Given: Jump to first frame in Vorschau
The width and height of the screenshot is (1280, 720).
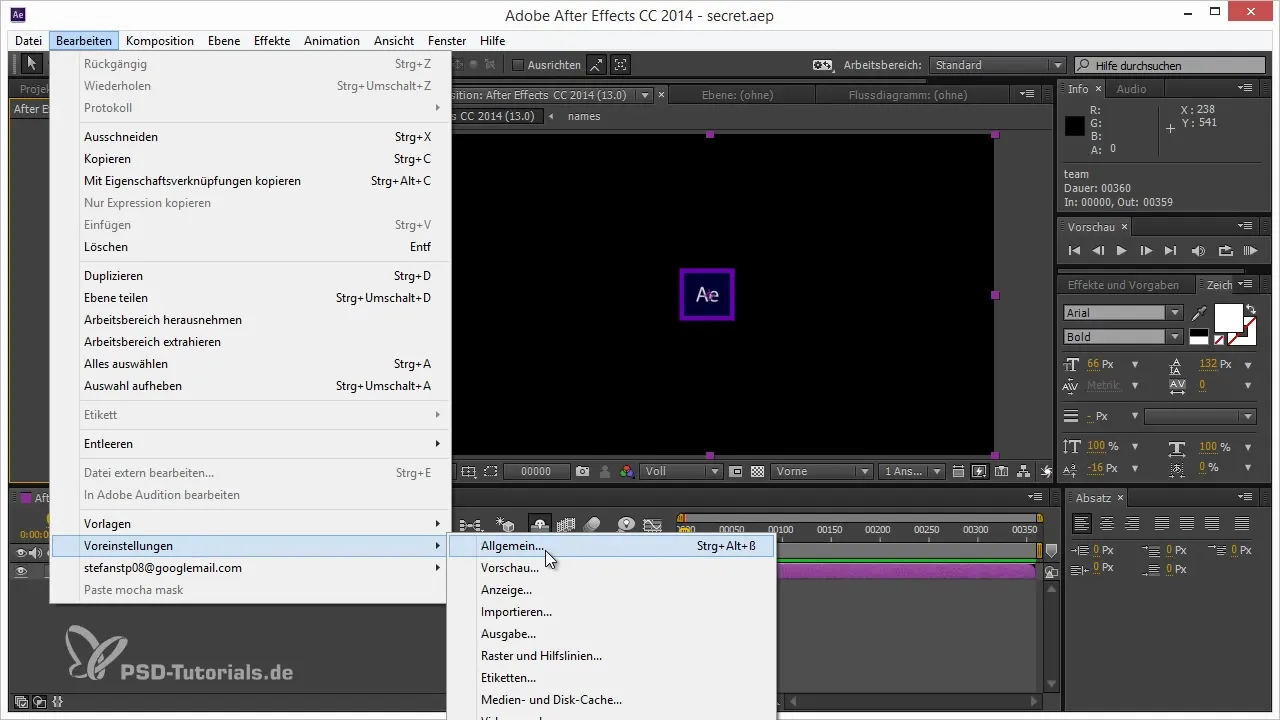Looking at the screenshot, I should coord(1074,250).
